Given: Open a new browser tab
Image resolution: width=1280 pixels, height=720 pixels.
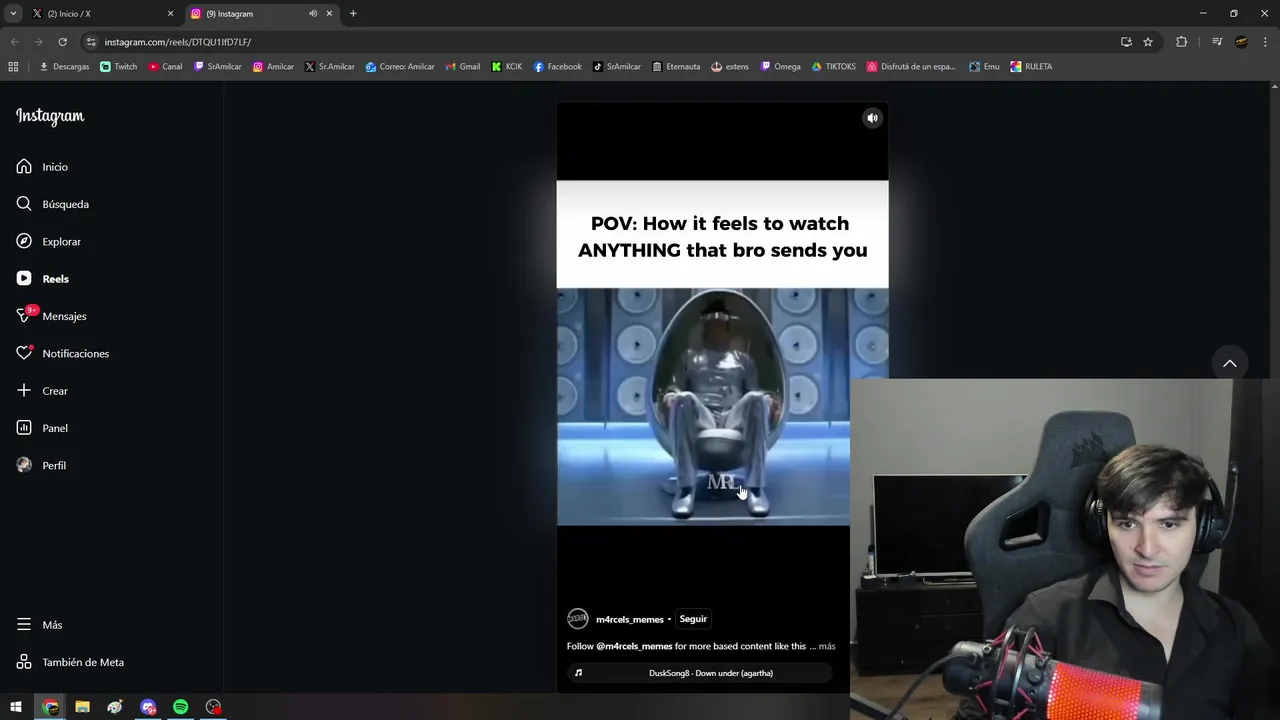Looking at the screenshot, I should point(353,14).
